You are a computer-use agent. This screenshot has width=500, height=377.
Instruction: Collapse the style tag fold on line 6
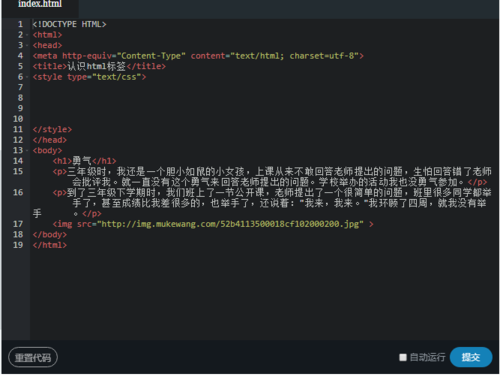(x=27, y=77)
